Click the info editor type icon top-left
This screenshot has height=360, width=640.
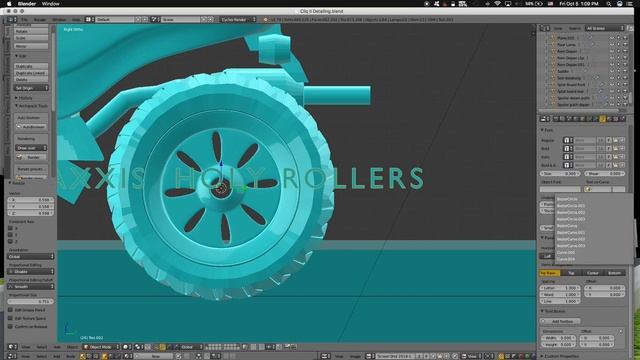click(11, 19)
